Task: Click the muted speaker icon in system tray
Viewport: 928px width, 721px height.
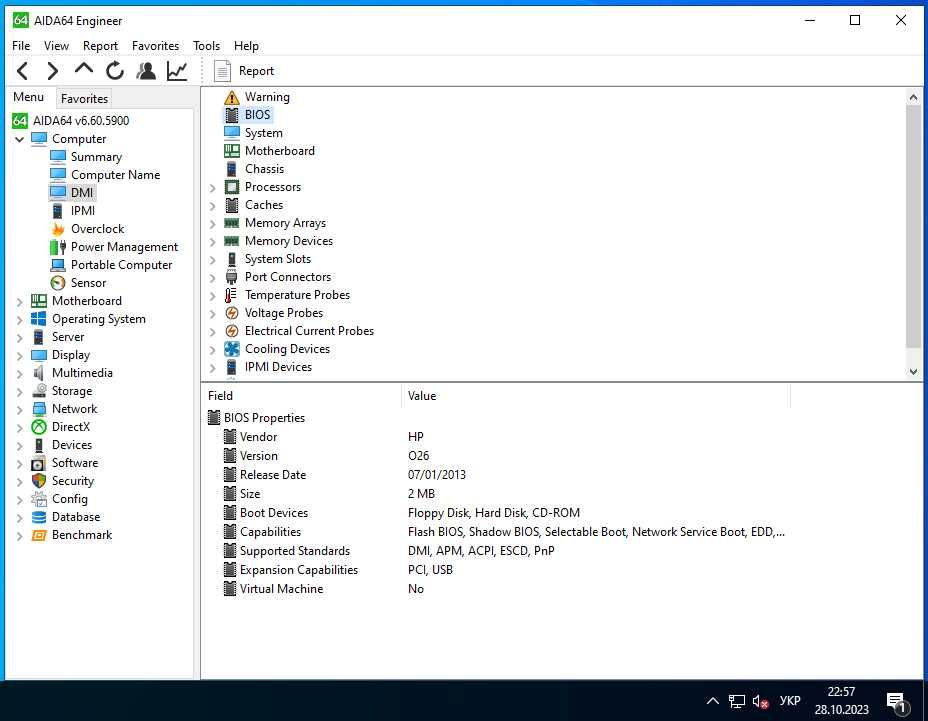Action: [x=761, y=701]
